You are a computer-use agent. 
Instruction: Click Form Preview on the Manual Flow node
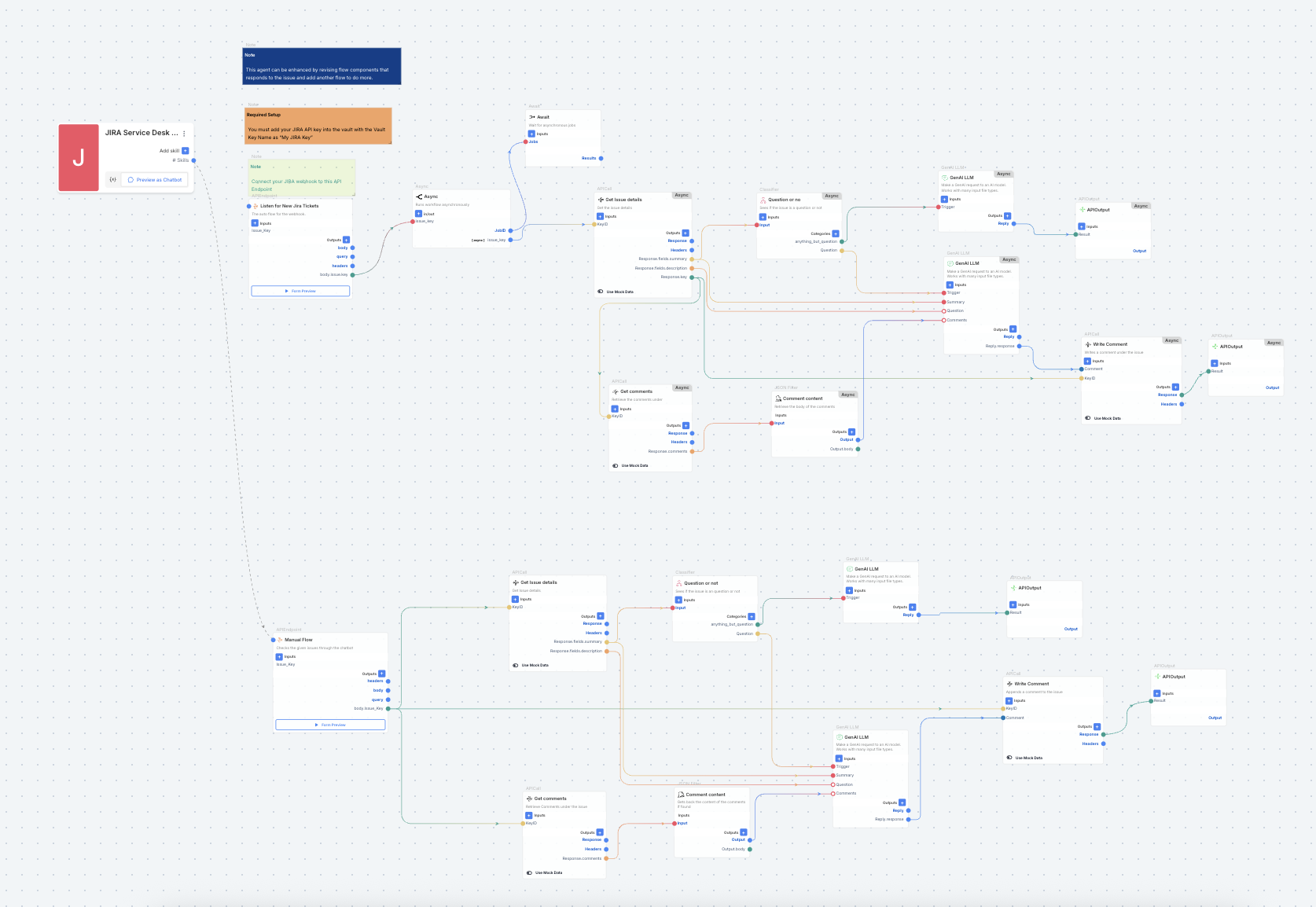pyautogui.click(x=330, y=725)
